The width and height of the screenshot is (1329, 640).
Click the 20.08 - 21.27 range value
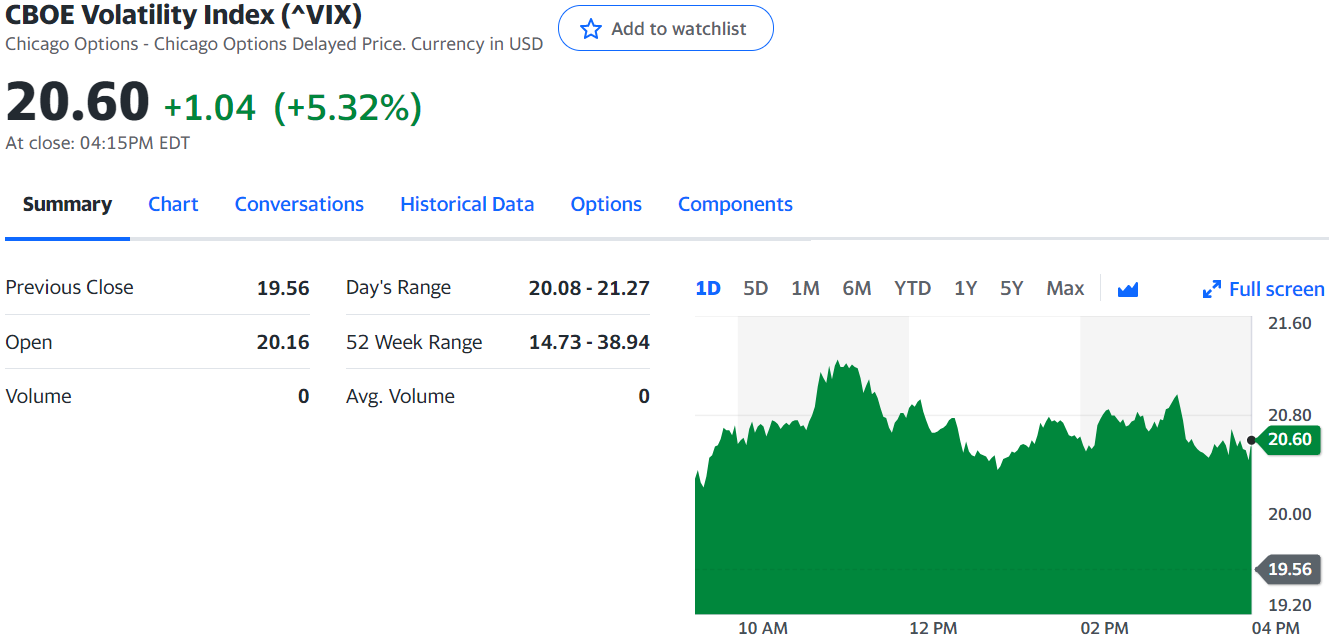(589, 288)
